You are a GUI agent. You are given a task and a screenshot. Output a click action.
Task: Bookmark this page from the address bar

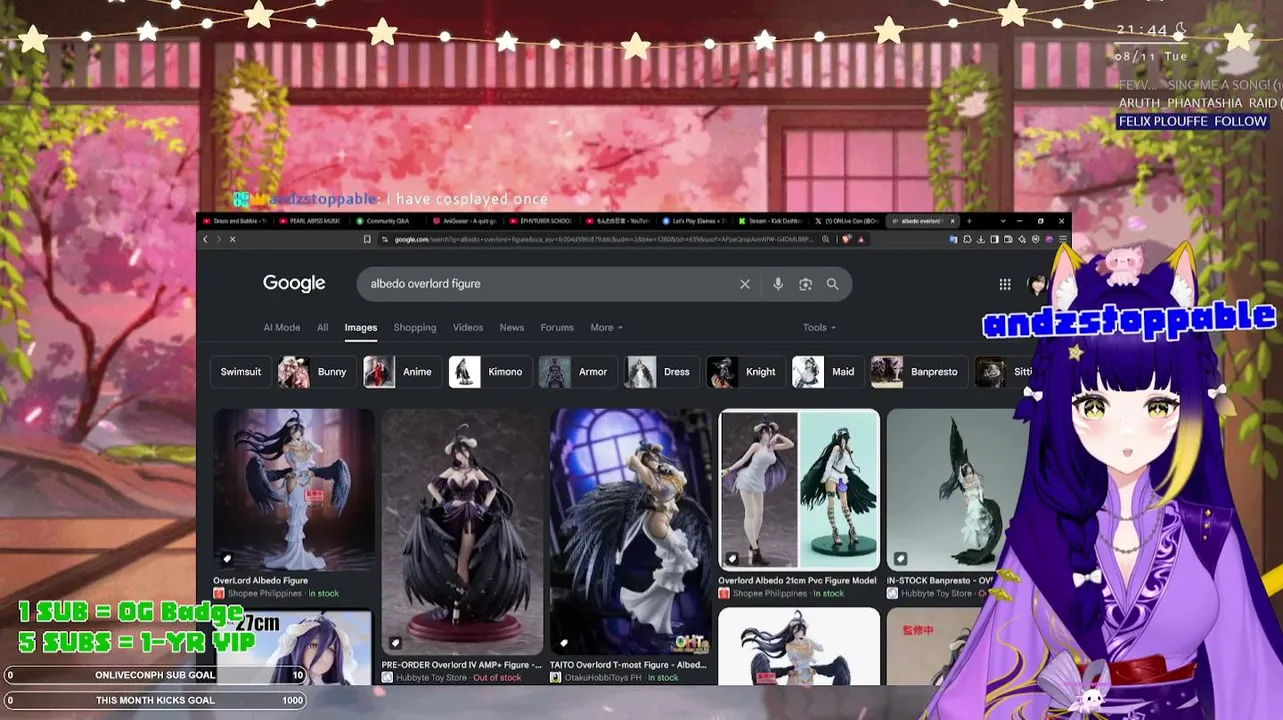[367, 239]
